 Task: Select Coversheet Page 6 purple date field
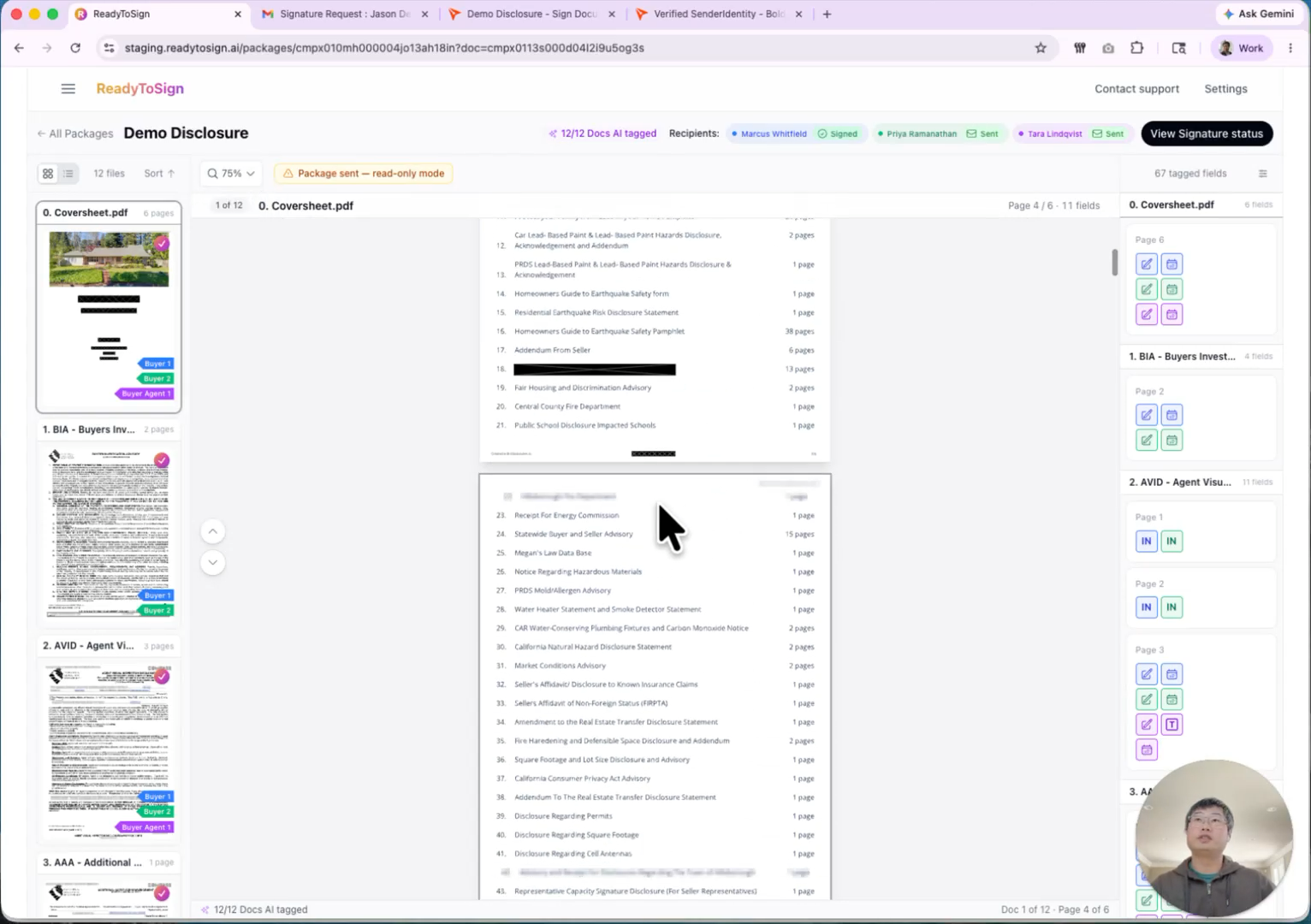(1172, 314)
